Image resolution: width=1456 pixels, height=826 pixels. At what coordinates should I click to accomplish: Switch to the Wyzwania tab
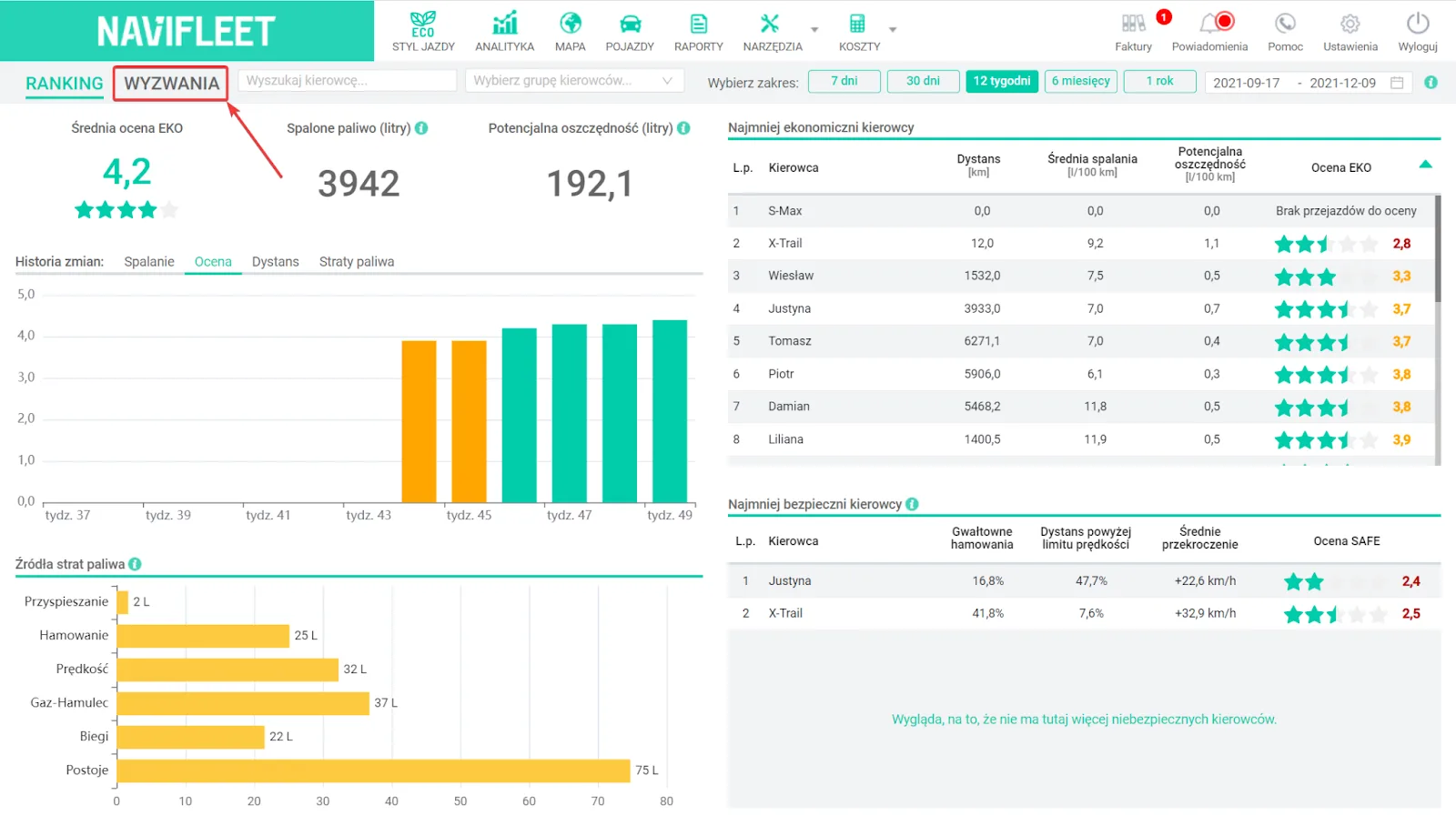click(x=171, y=84)
